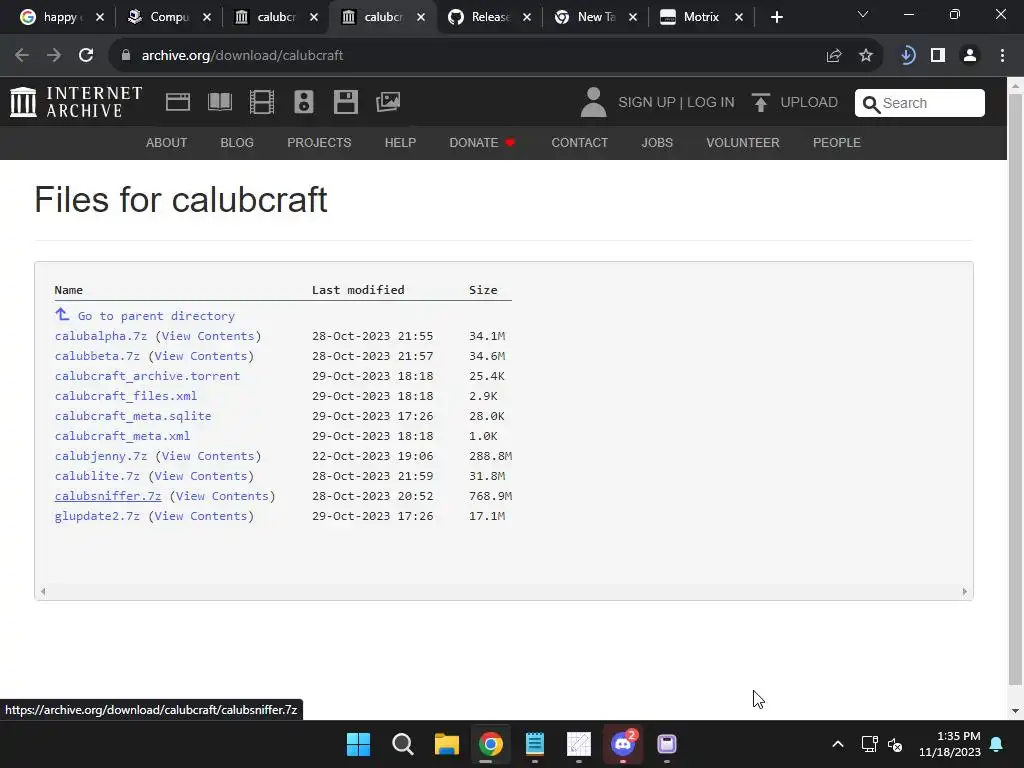
Task: Open the BLOG nav item
Action: 237,142
